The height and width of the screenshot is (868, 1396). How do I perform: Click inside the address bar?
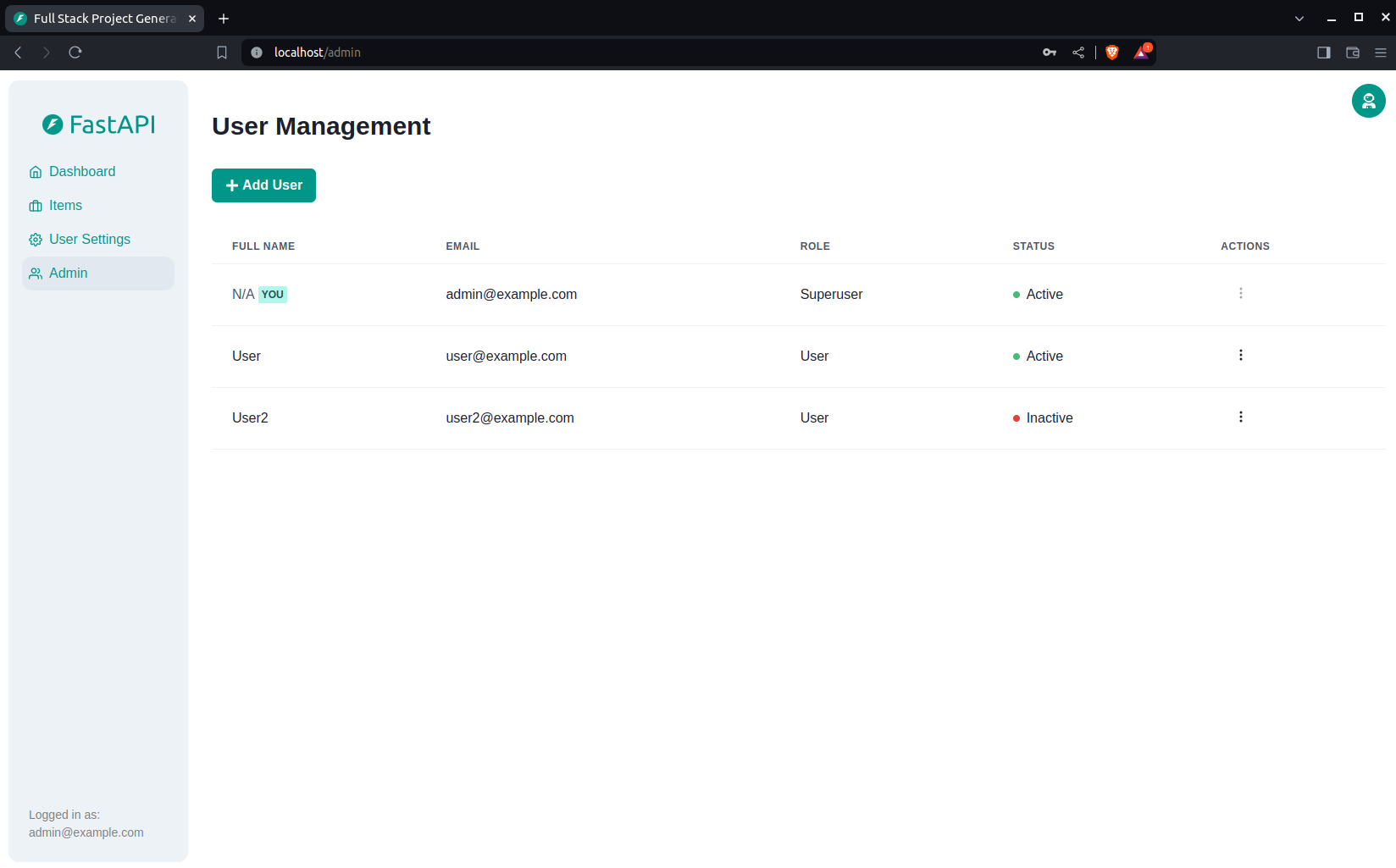(508, 52)
